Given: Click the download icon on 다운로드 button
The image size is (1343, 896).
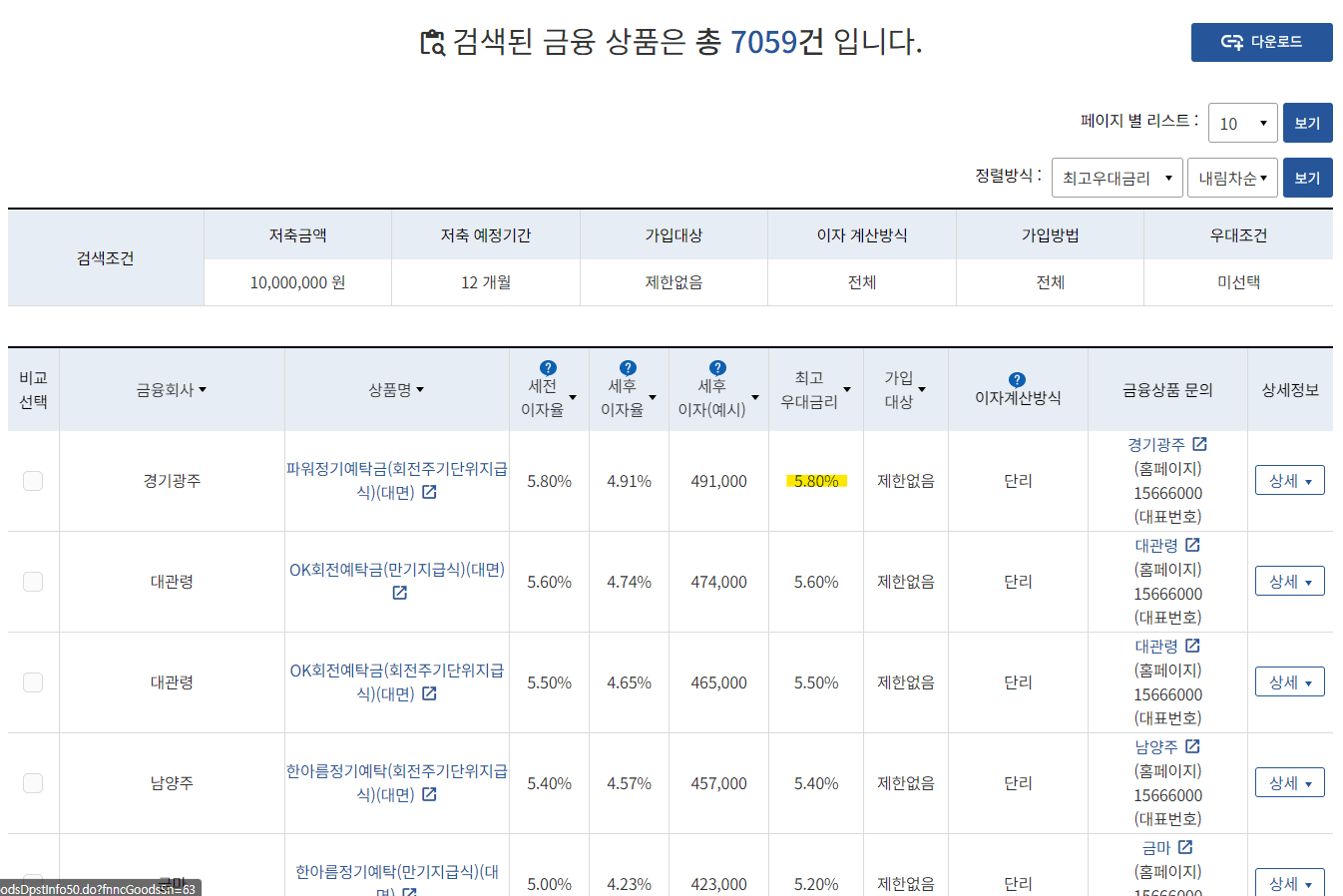Looking at the screenshot, I should point(1232,42).
